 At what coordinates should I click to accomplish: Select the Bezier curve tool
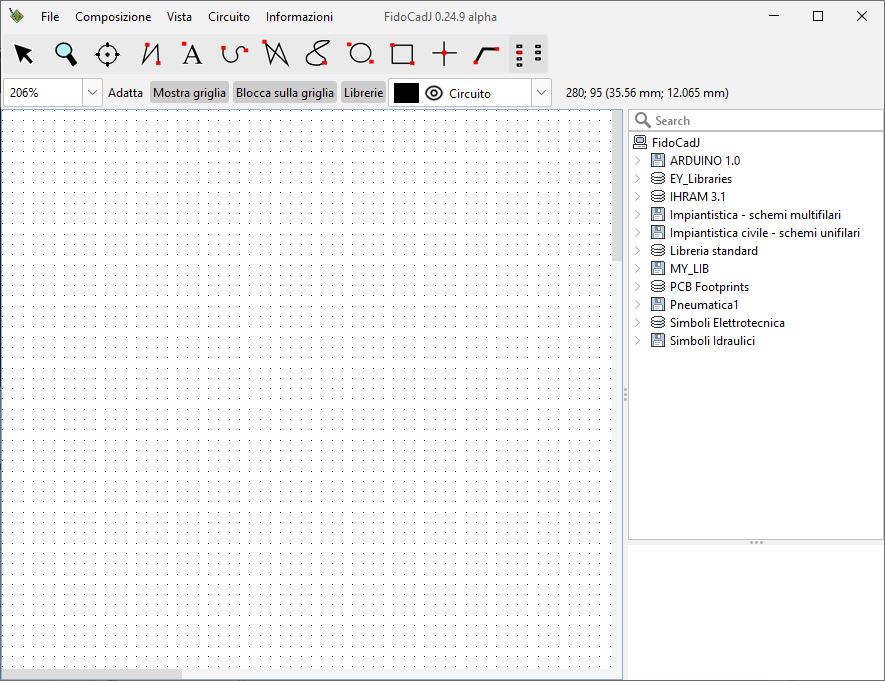pyautogui.click(x=234, y=54)
